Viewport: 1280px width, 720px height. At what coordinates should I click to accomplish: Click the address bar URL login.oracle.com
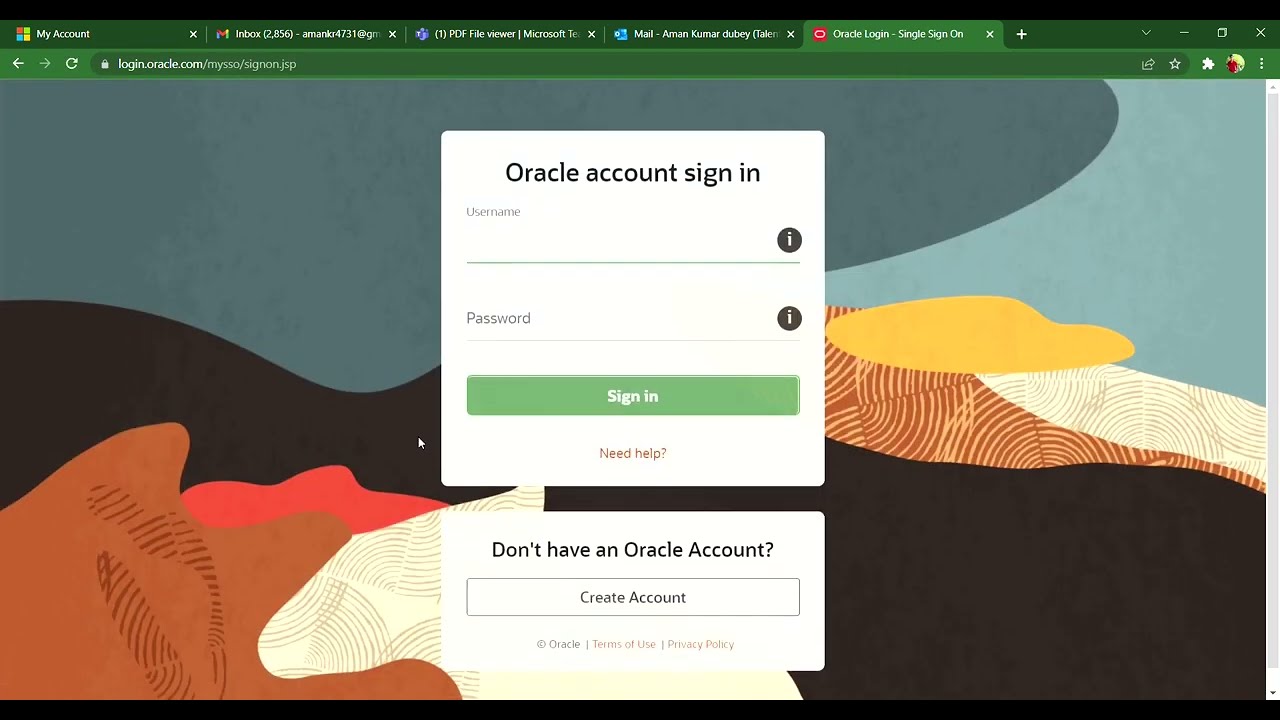tap(207, 64)
